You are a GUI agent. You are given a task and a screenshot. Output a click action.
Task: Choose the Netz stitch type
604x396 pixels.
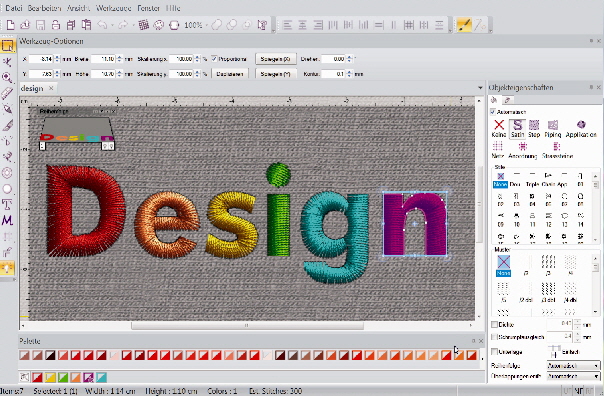[x=498, y=150]
